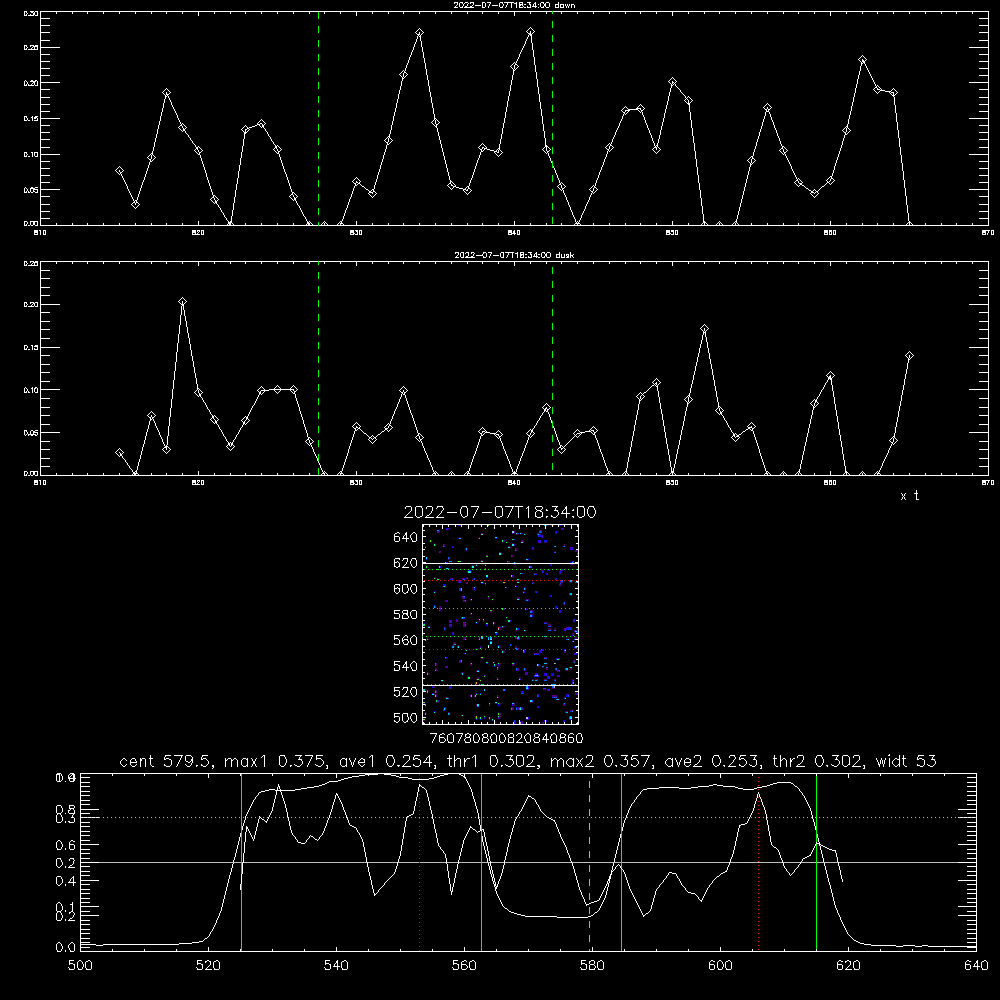Viewport: 1000px width, 1000px height.
Task: Click the lower white horizontal line in the center image
Action: tap(500, 685)
